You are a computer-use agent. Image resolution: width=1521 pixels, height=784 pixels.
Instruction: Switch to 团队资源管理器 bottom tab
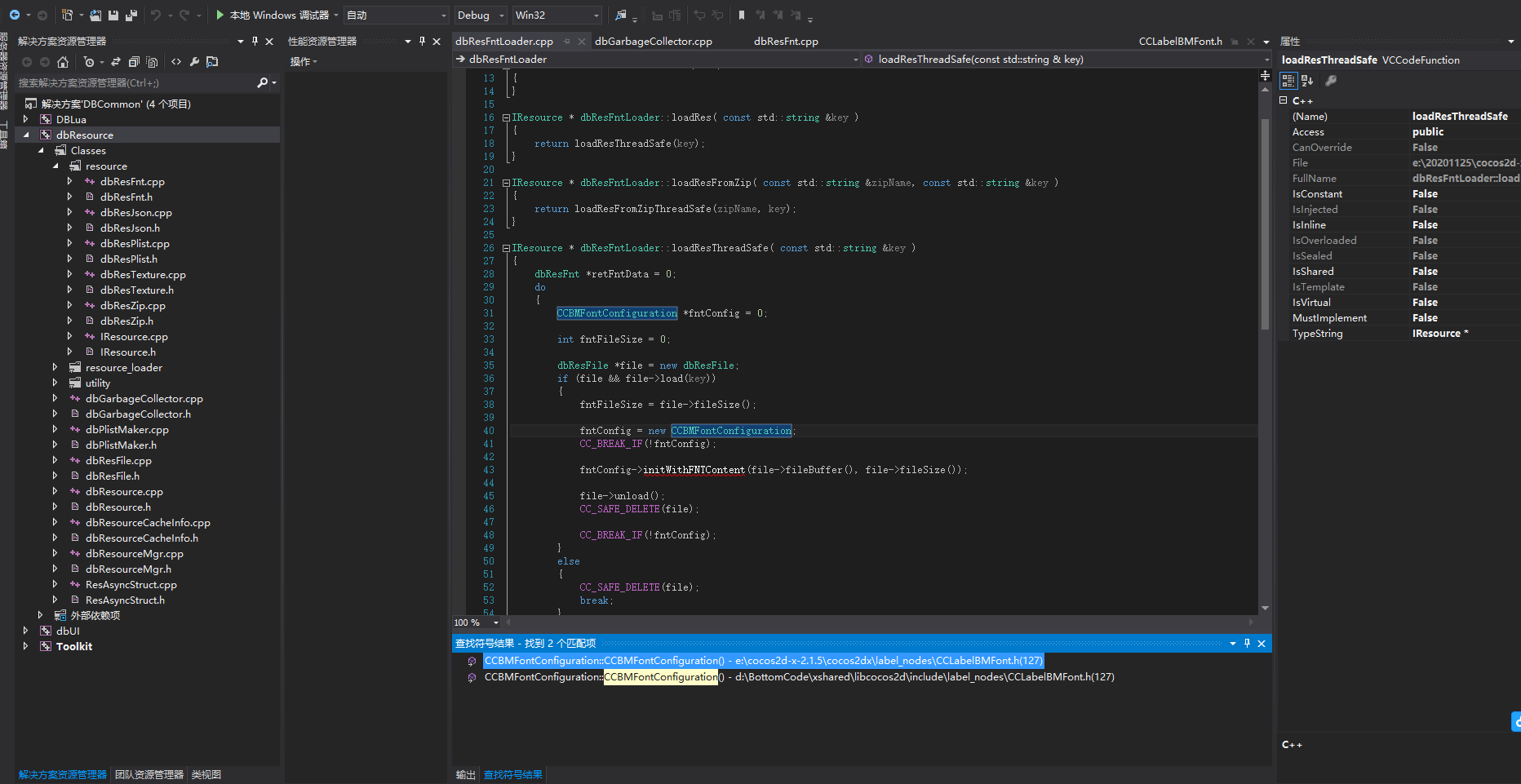click(149, 774)
